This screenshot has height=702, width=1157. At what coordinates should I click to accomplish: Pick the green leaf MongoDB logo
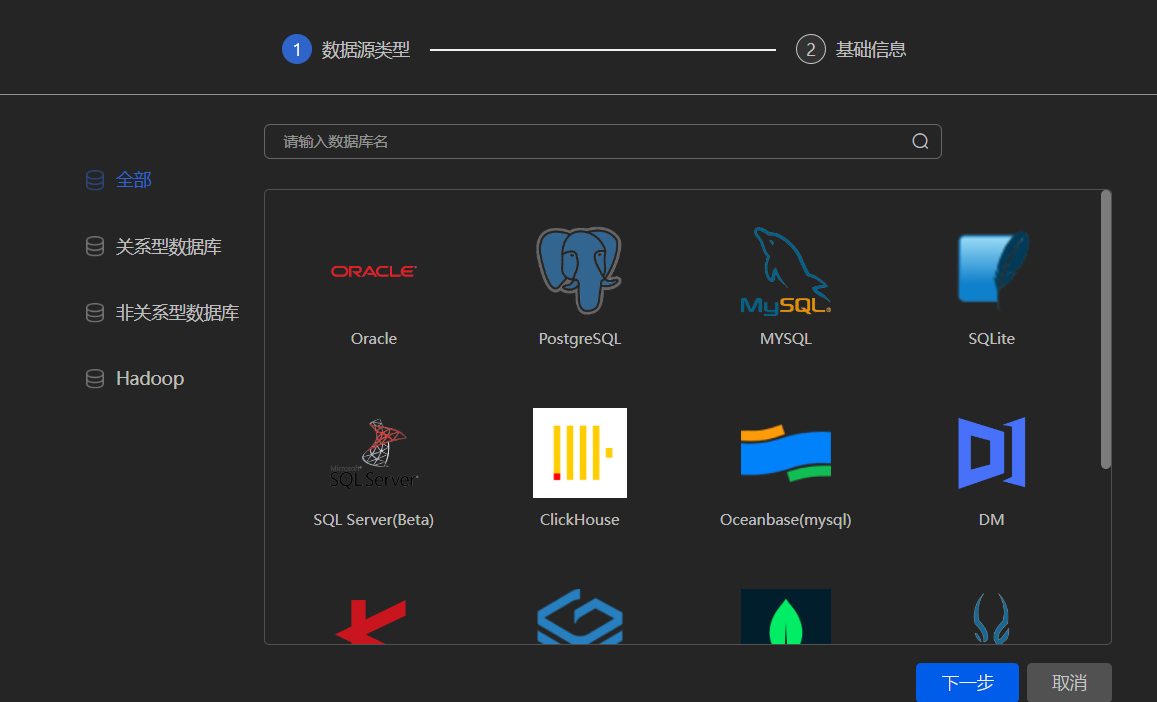[x=786, y=616]
